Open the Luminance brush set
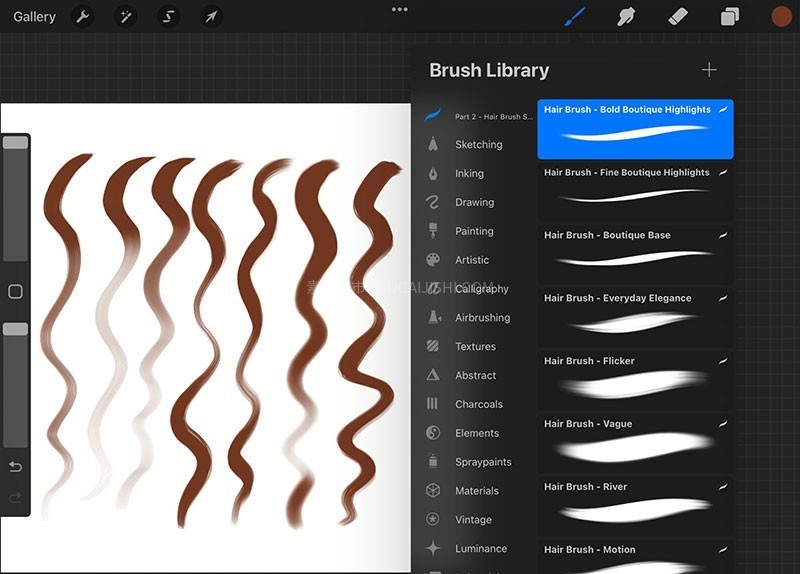Viewport: 800px width, 574px height. tap(479, 548)
